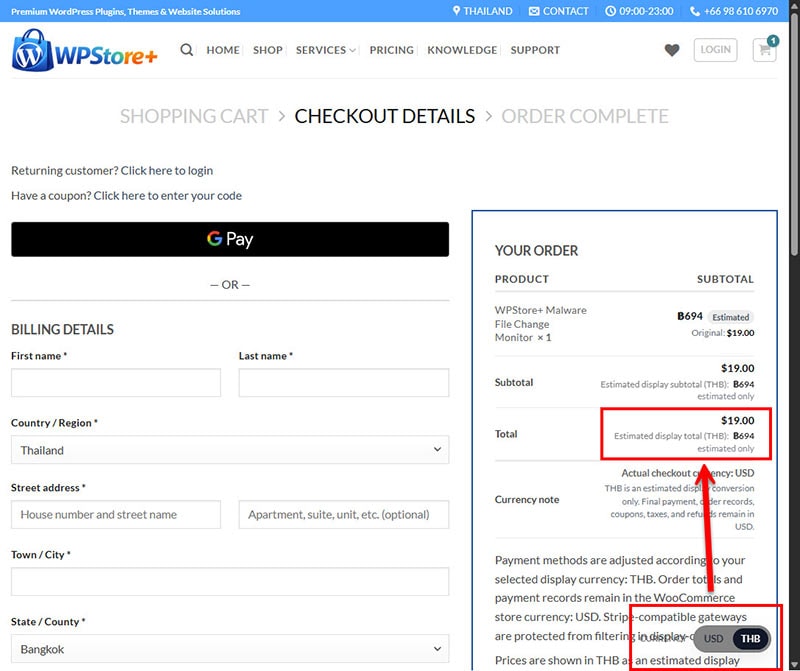Focus the House number and street name field
Viewport: 800px width, 671px height.
(116, 514)
